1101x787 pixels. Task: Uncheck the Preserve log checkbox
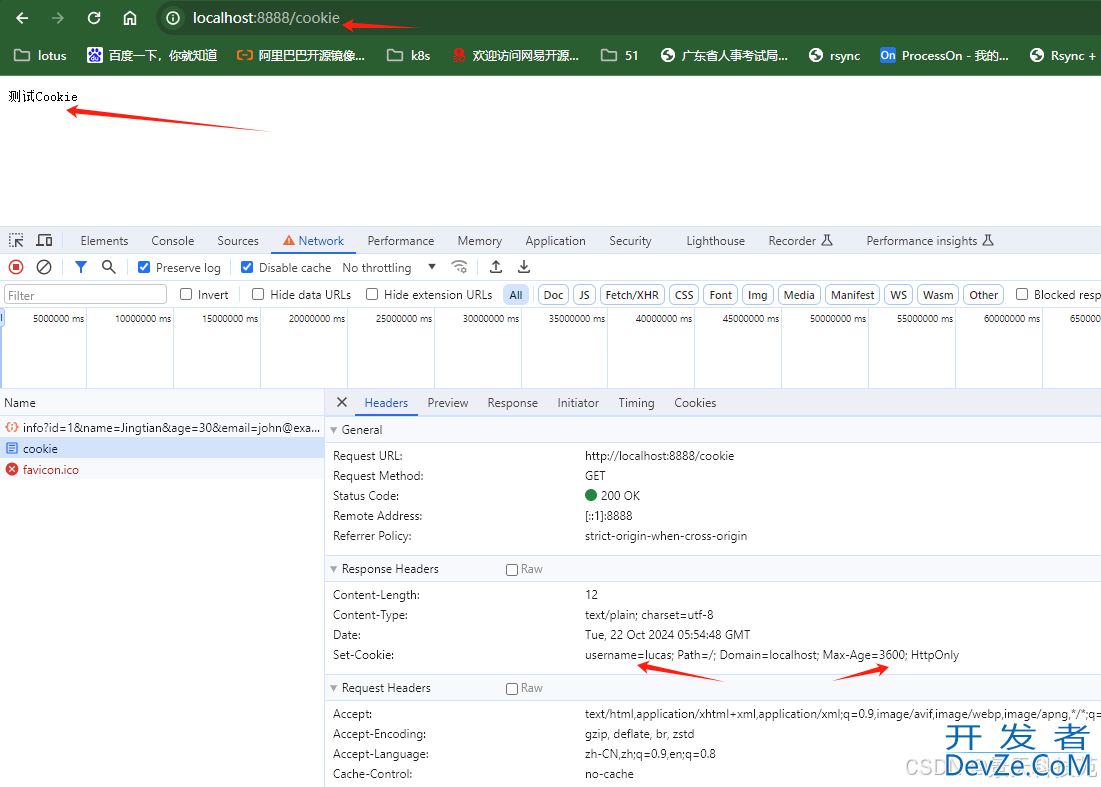point(144,268)
